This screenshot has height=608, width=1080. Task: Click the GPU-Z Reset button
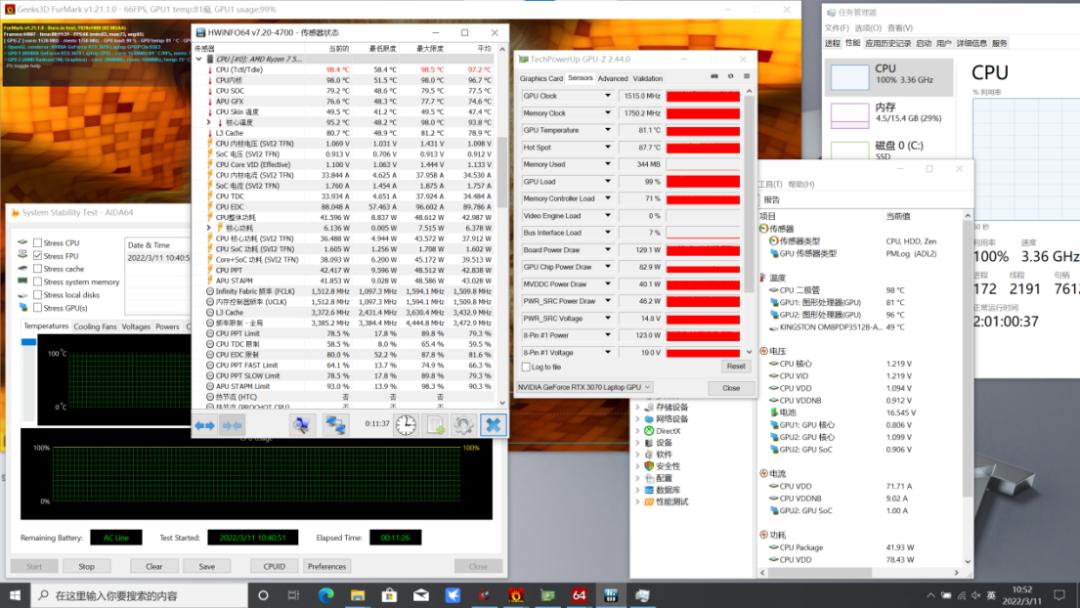735,367
